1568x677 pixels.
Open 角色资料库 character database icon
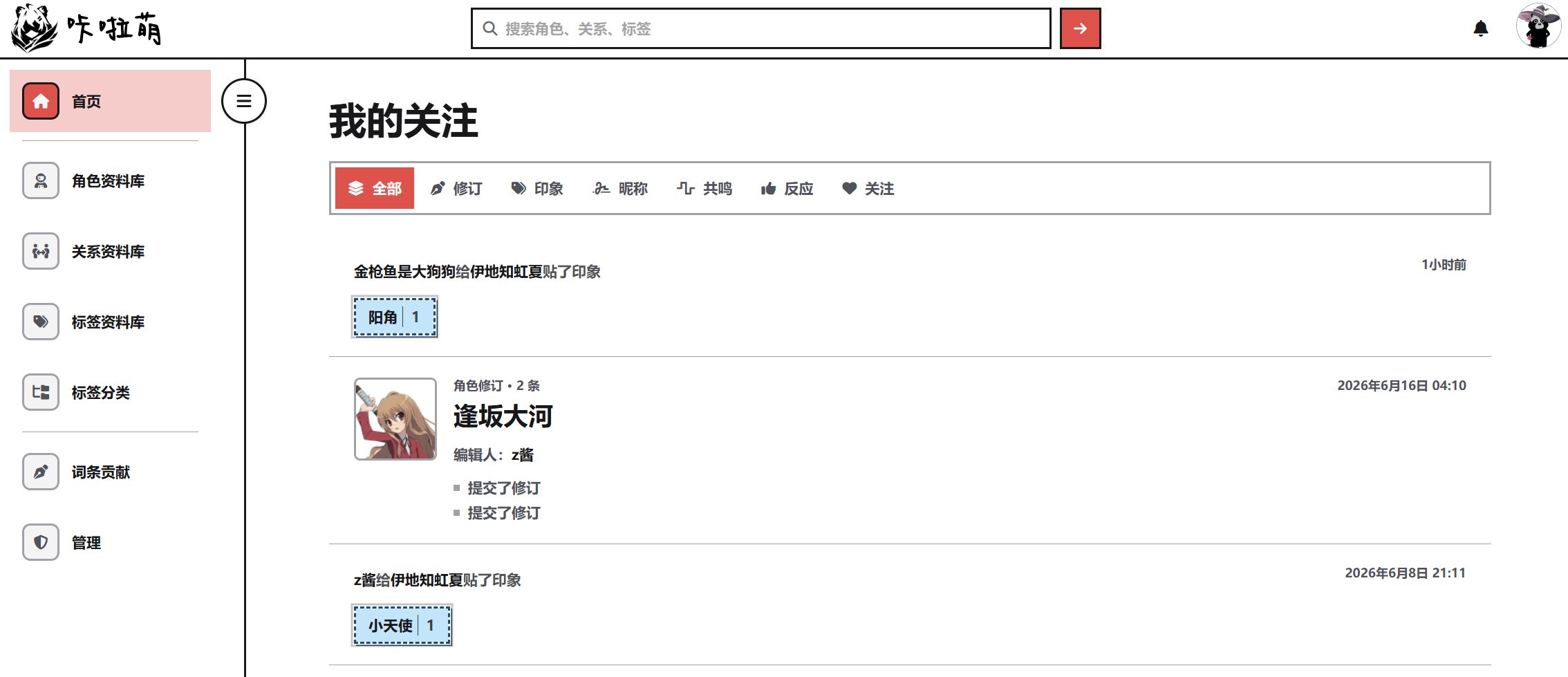pos(41,180)
